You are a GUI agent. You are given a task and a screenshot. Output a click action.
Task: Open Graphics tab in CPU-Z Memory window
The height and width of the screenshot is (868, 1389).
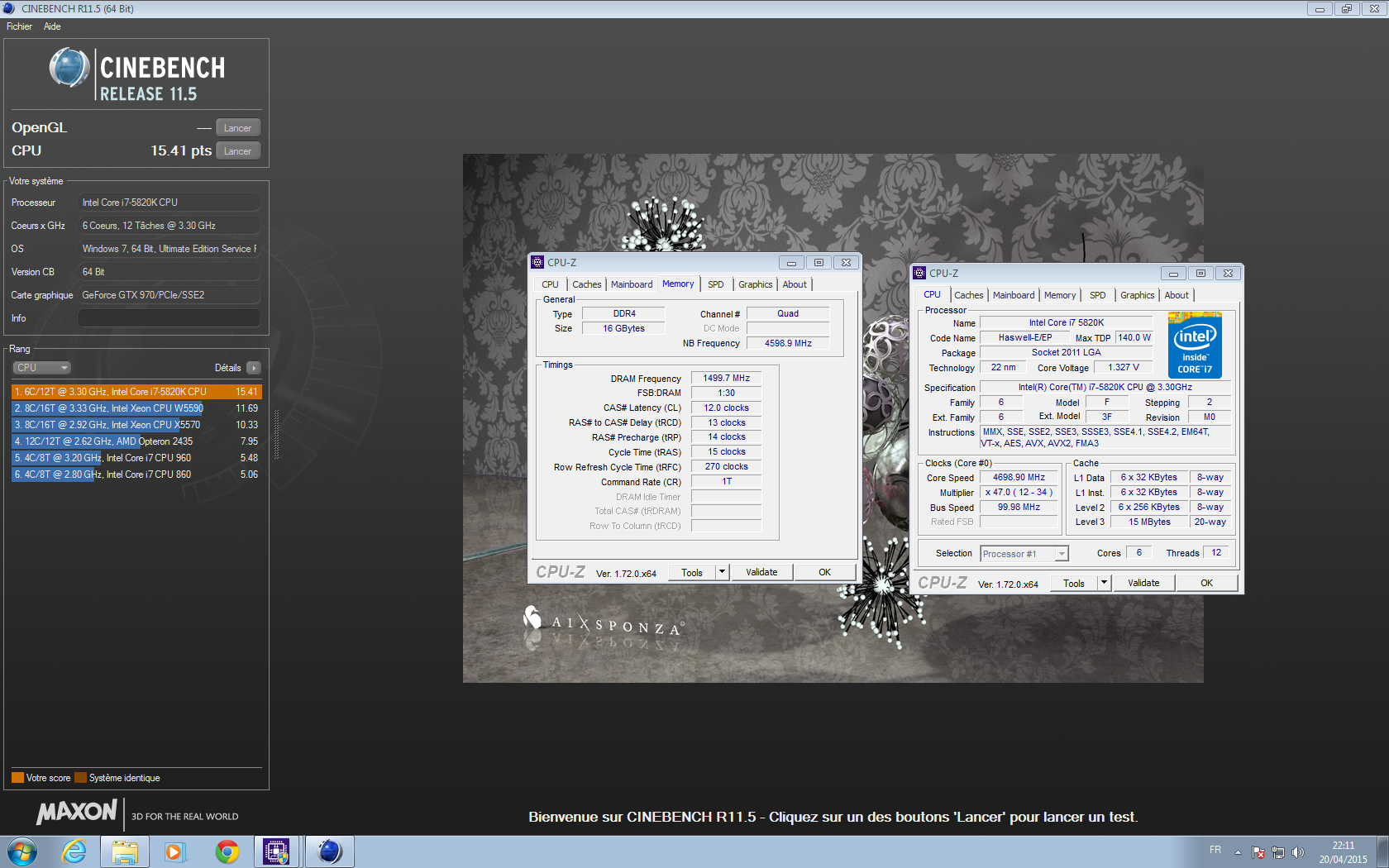pyautogui.click(x=756, y=284)
